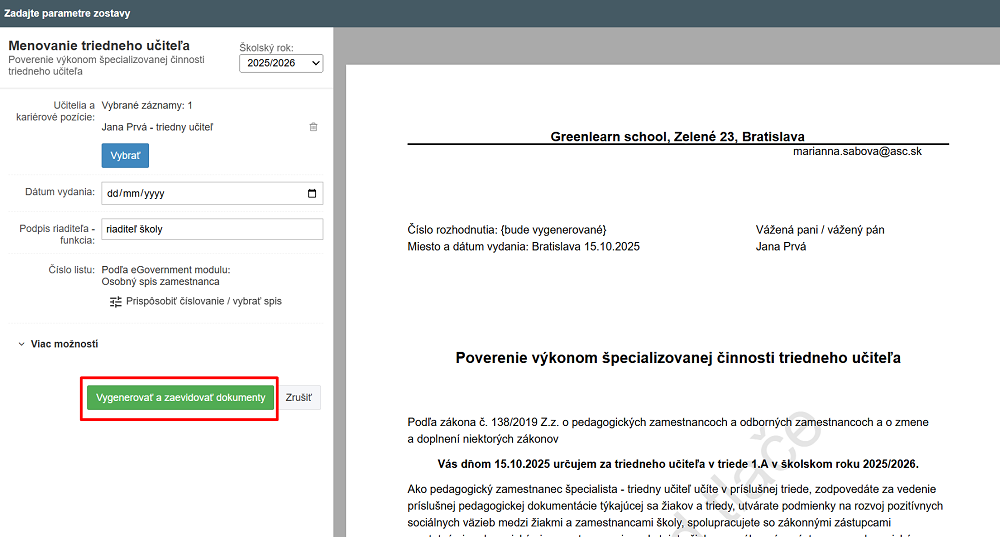Click the sliders icon beside Prispôsobiť číslovanie
Viewport: 1000px width, 537px height.
(x=115, y=301)
